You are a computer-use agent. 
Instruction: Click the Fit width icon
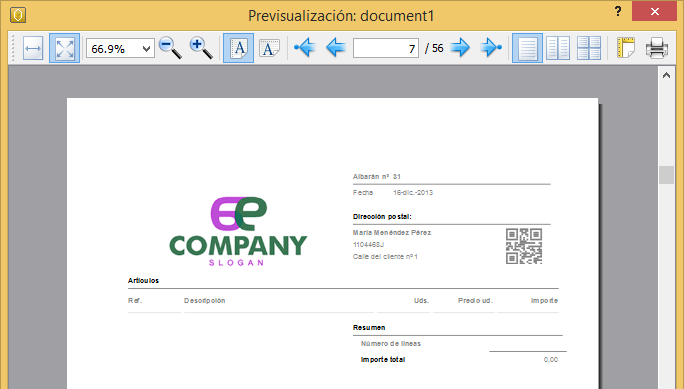pos(33,48)
